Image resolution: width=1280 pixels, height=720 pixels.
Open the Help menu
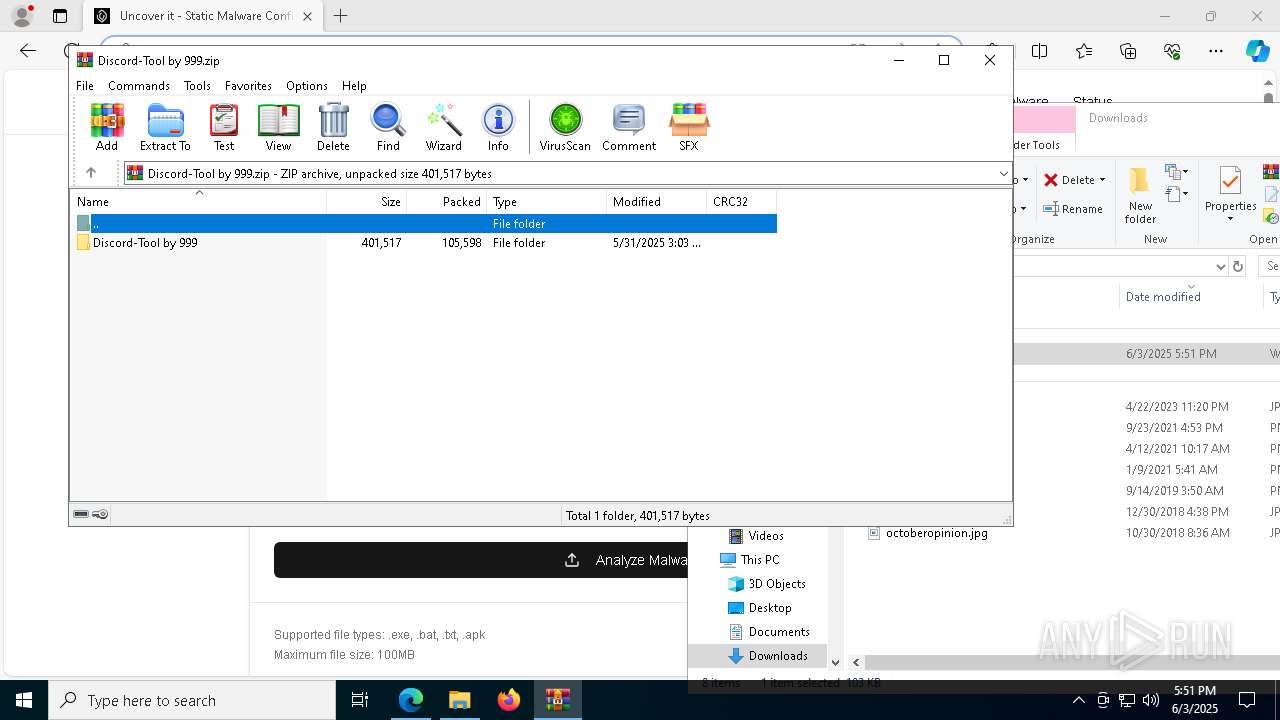click(x=354, y=86)
